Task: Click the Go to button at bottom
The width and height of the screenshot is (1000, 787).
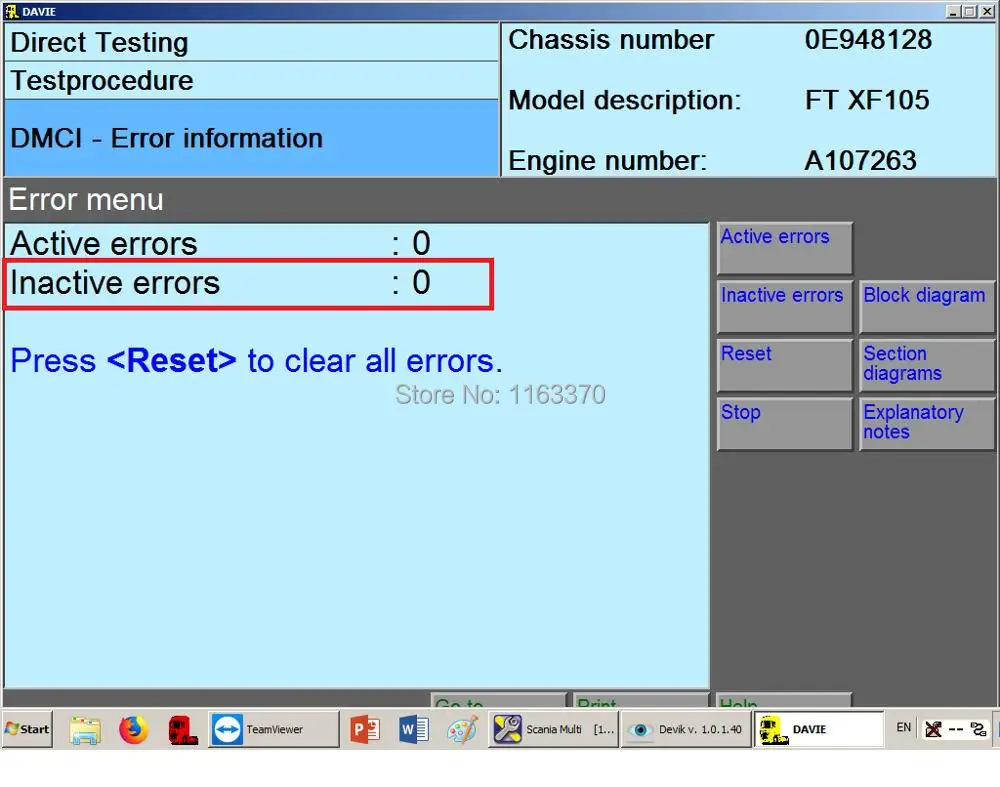Action: click(x=499, y=700)
